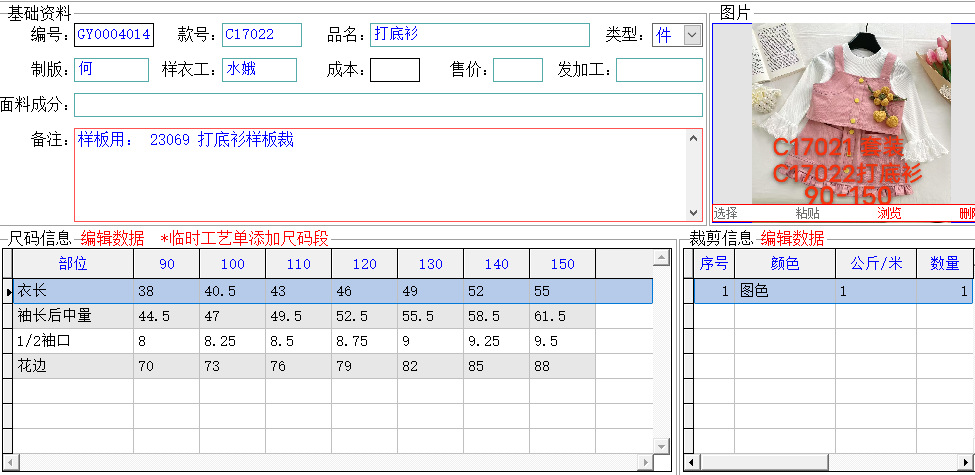975x475 pixels.
Task: Click the size 150 column header
Action: 562,264
